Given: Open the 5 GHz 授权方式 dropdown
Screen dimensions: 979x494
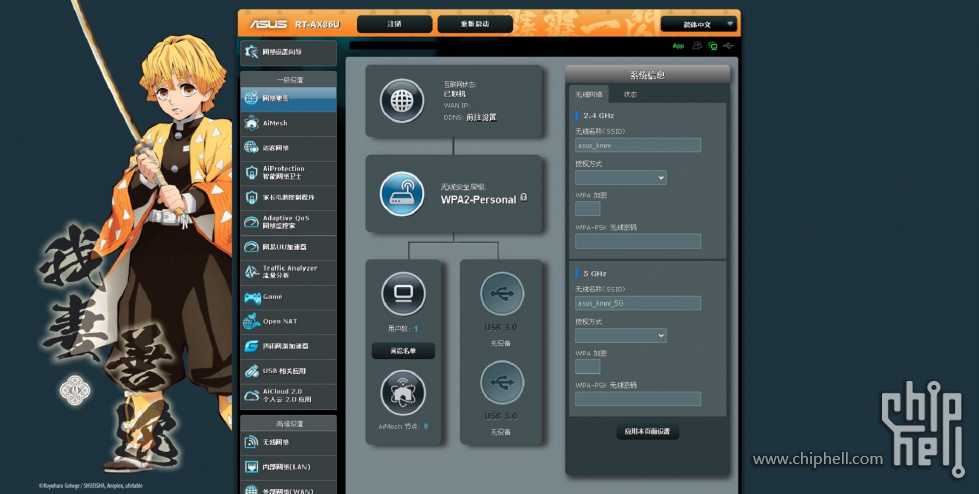Looking at the screenshot, I should click(621, 335).
